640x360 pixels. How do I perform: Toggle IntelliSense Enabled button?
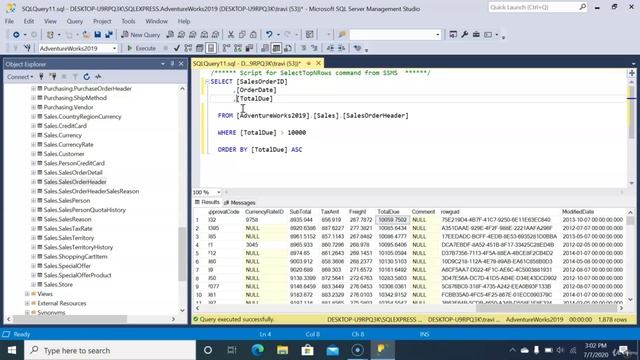[x=211, y=48]
